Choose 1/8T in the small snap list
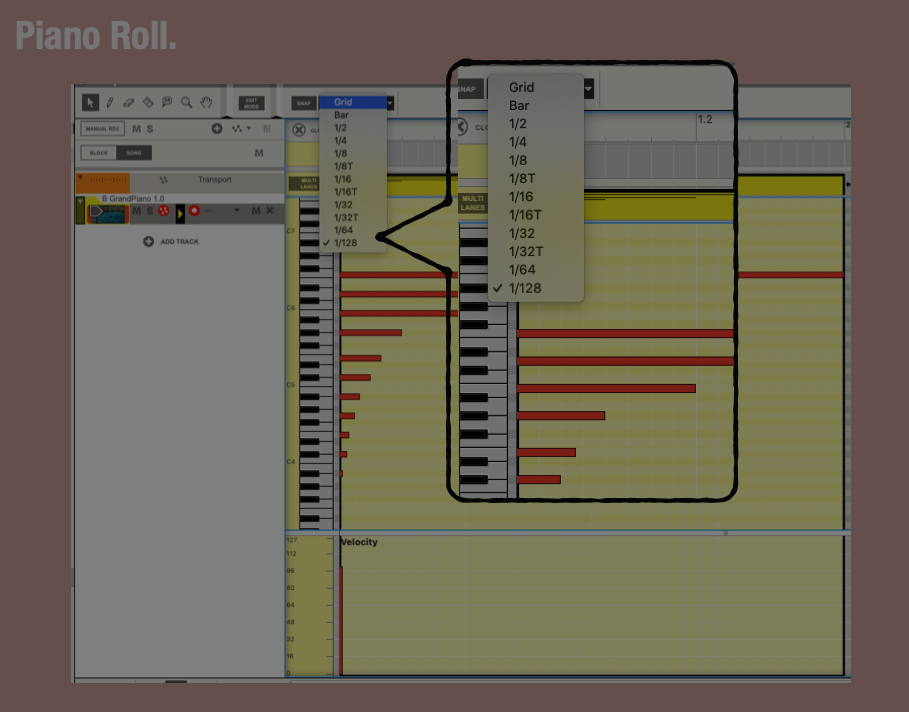 353,166
